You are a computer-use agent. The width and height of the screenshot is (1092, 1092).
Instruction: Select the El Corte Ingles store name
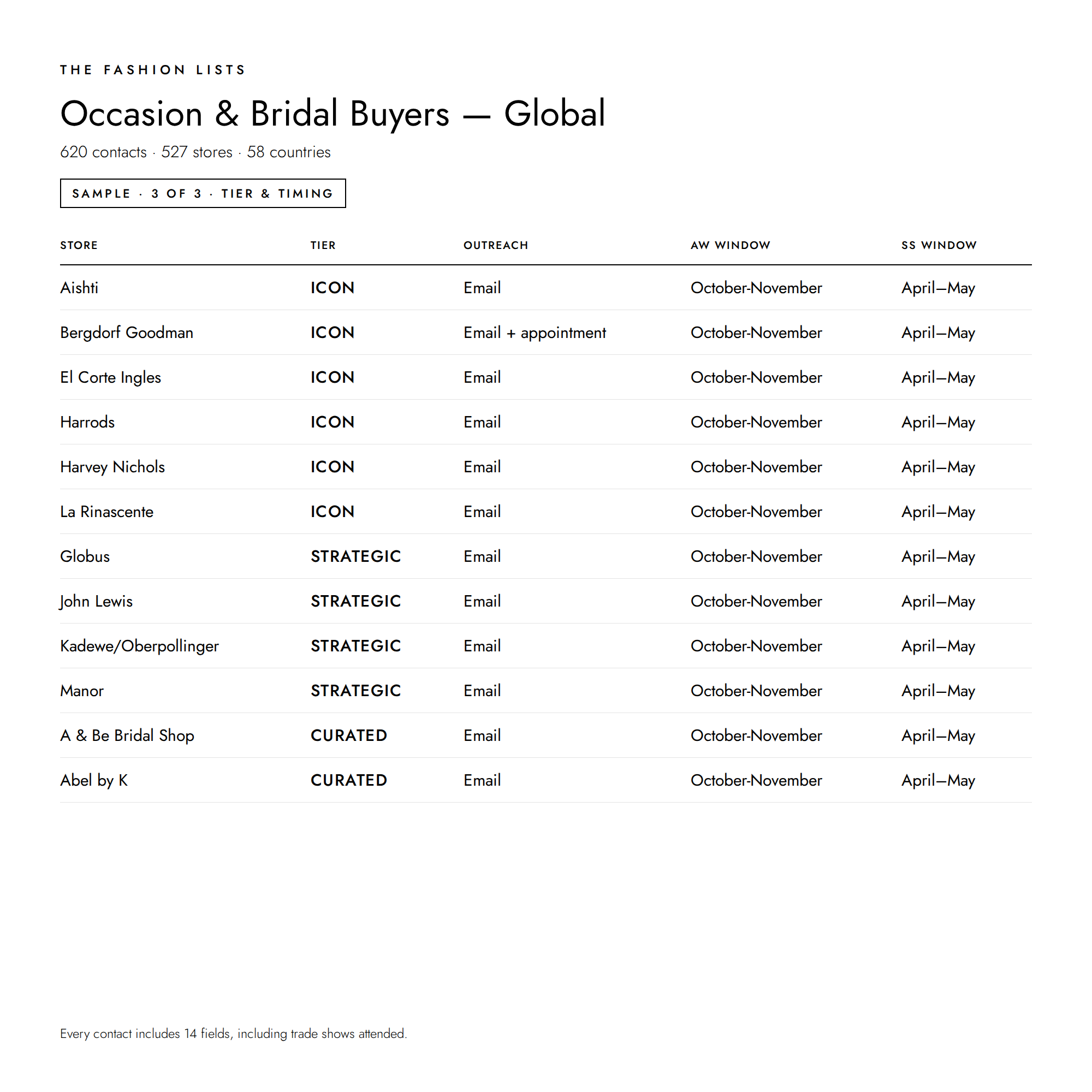(x=110, y=377)
